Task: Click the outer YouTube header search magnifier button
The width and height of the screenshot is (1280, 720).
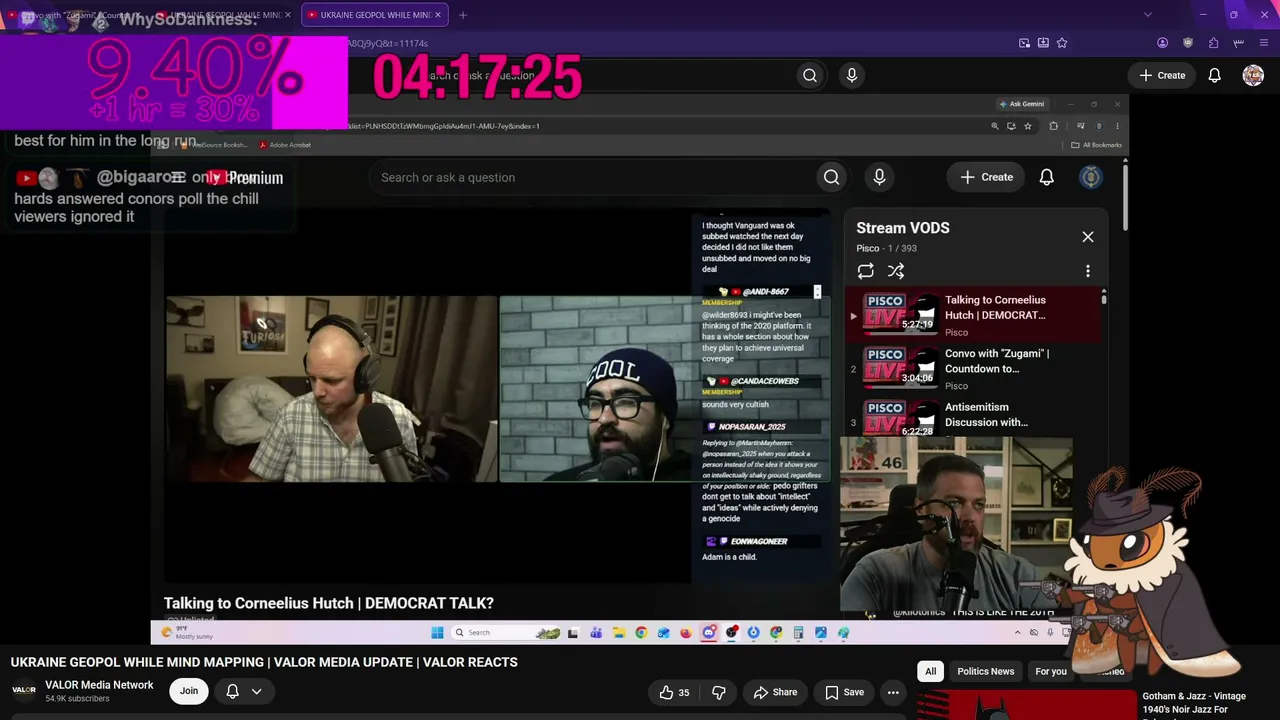Action: click(x=810, y=75)
